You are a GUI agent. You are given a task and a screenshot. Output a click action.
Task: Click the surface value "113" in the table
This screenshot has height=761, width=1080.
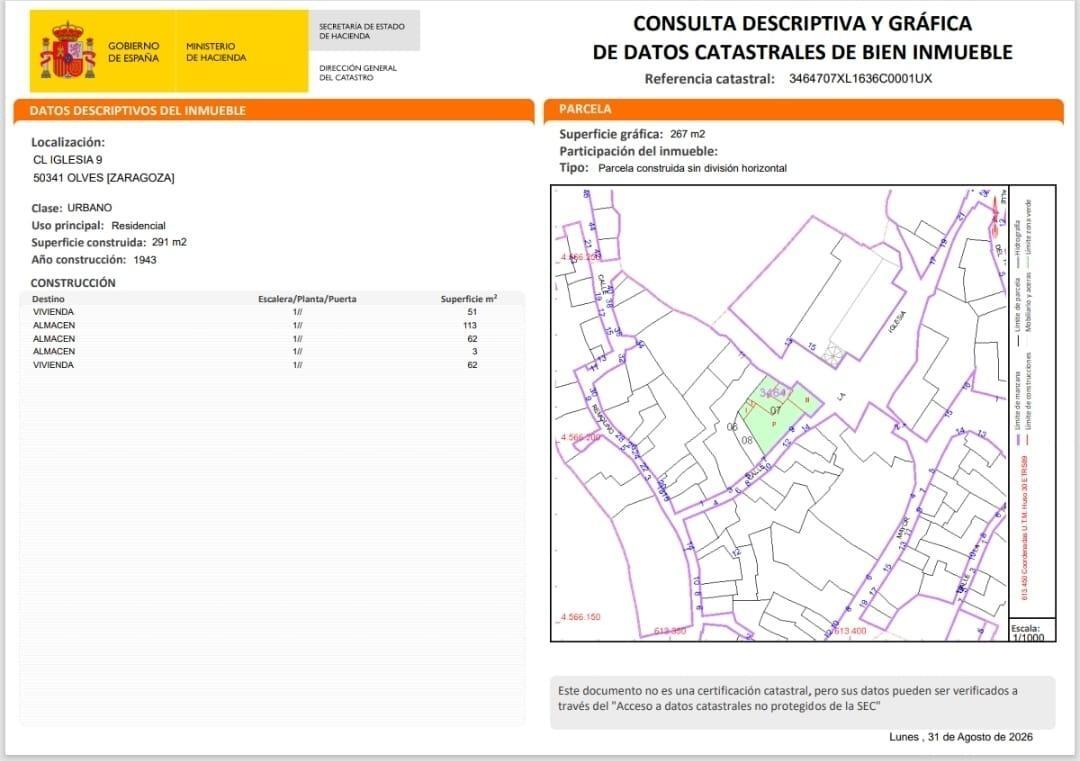[470, 325]
